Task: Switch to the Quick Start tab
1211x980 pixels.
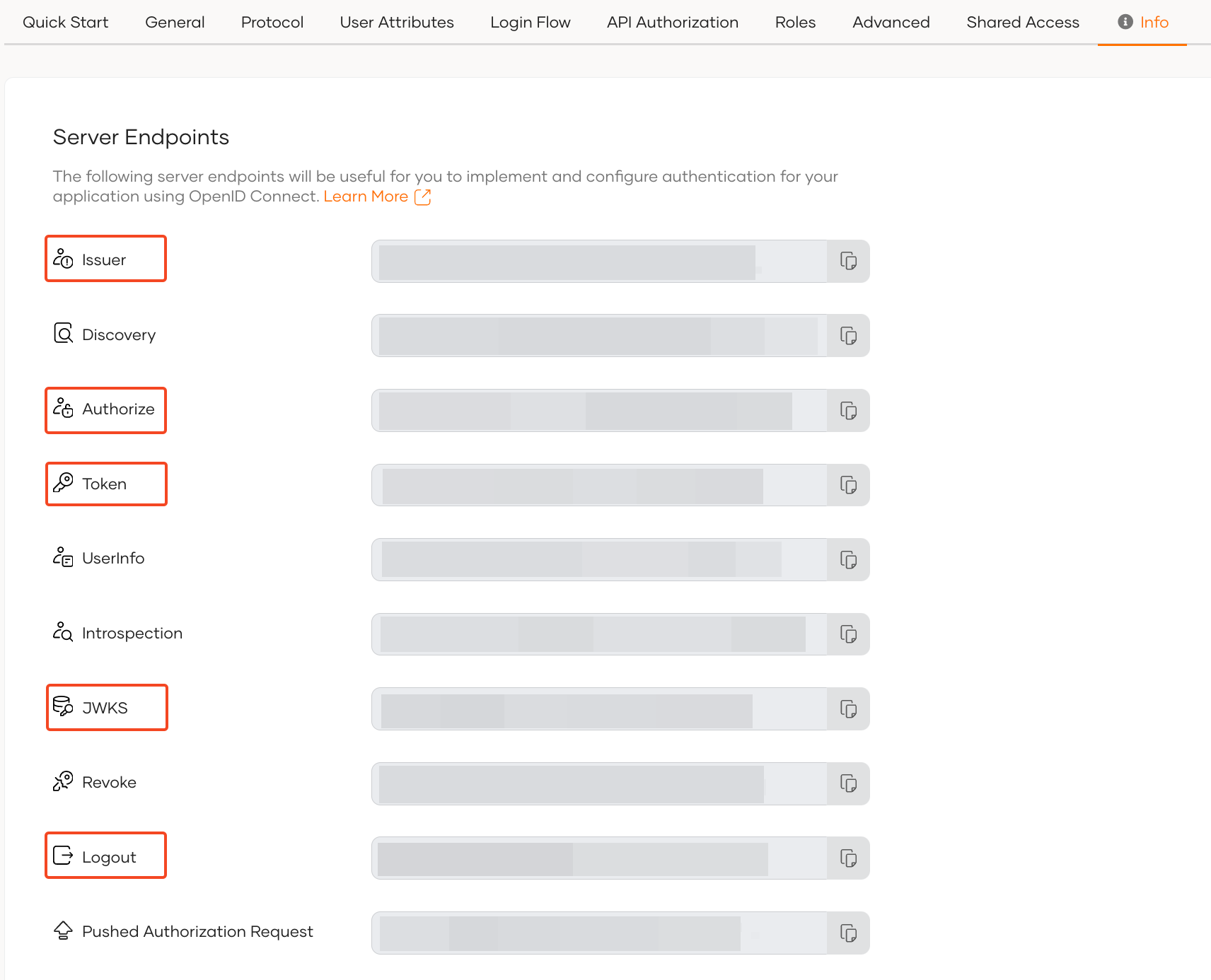Action: [x=66, y=22]
